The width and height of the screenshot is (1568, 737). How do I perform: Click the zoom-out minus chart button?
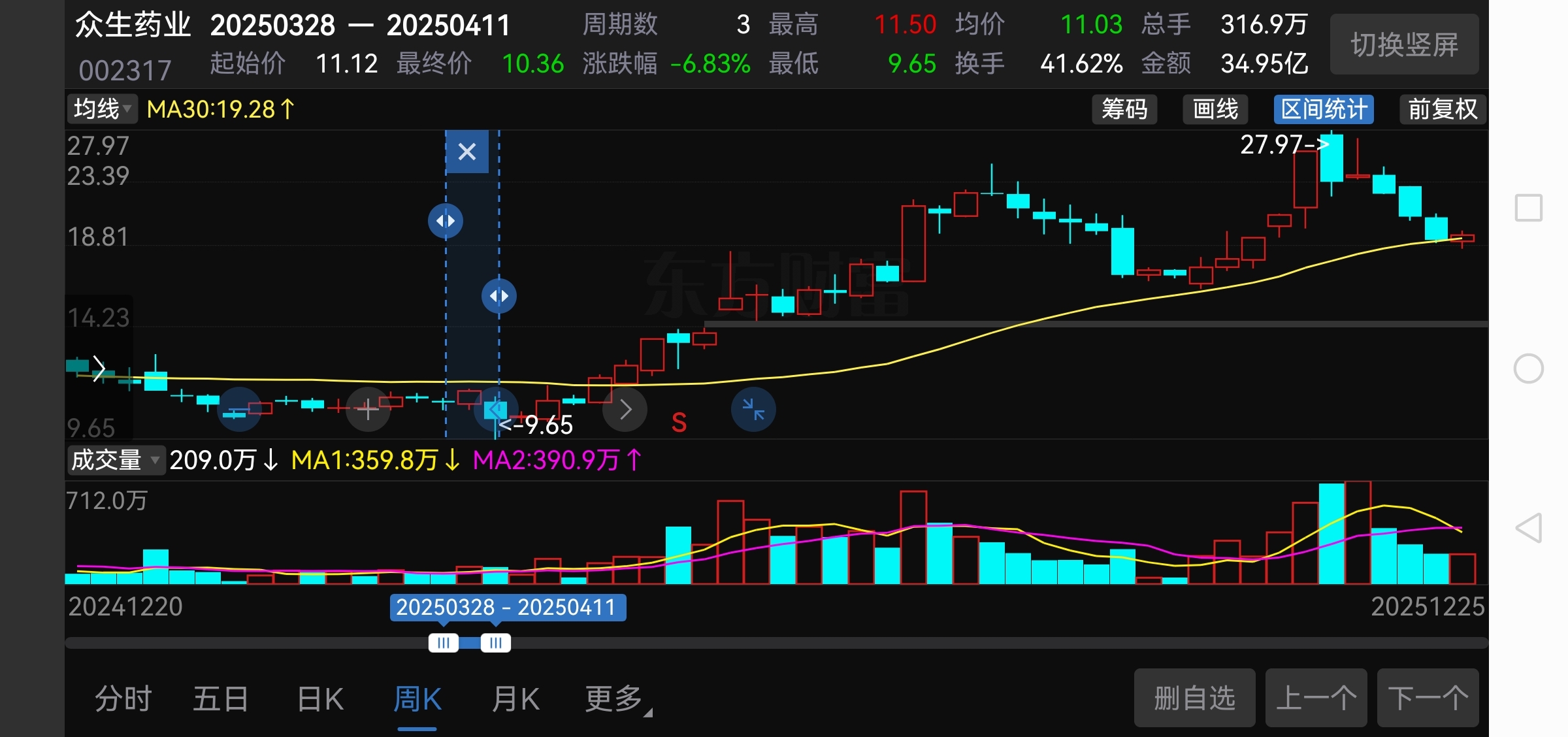pyautogui.click(x=238, y=410)
